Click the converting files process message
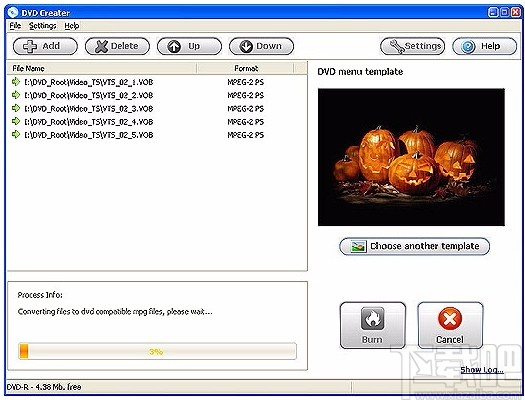 (x=115, y=312)
